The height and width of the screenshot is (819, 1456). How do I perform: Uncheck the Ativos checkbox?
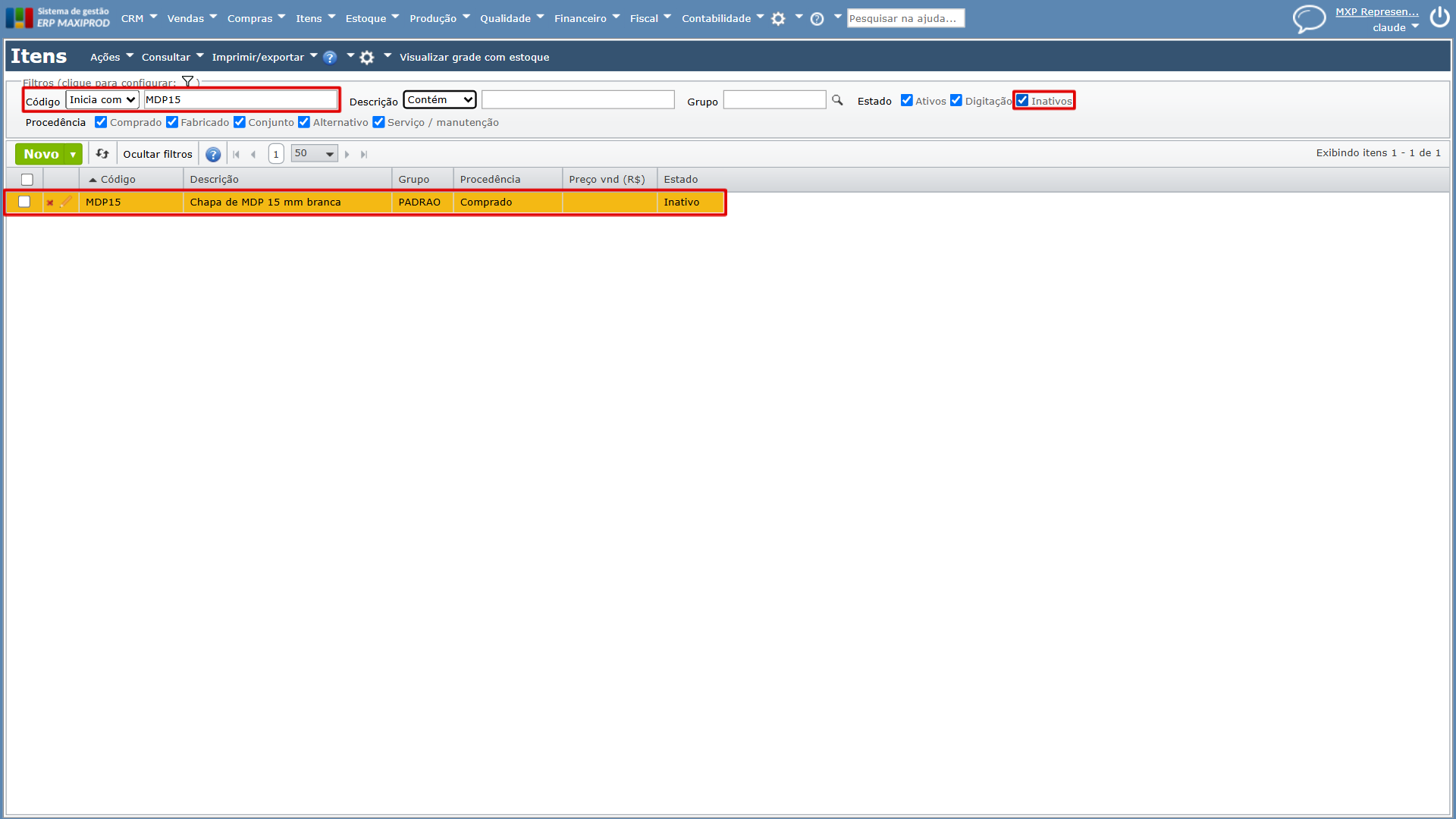point(906,100)
